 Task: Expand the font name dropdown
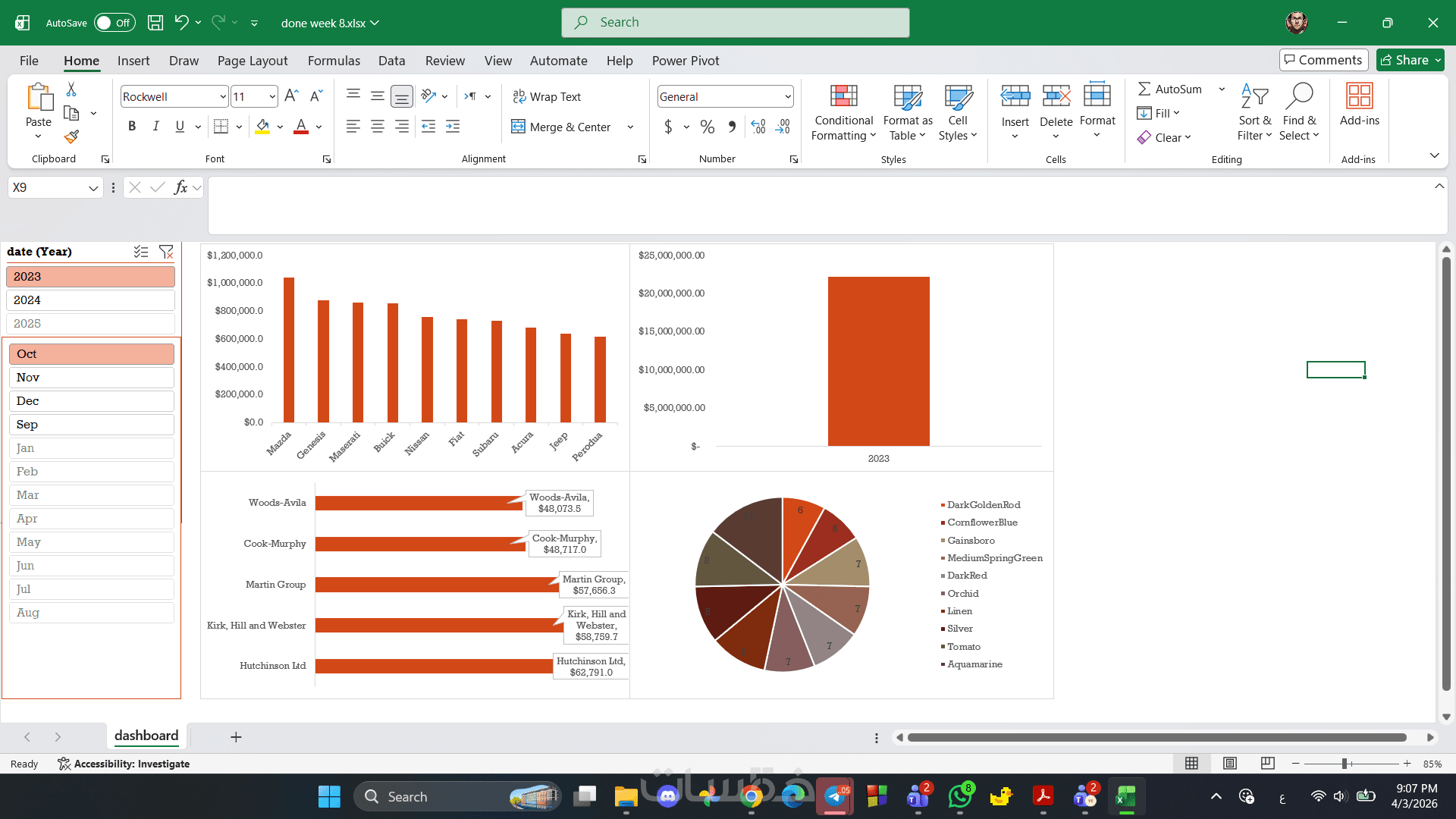click(223, 97)
